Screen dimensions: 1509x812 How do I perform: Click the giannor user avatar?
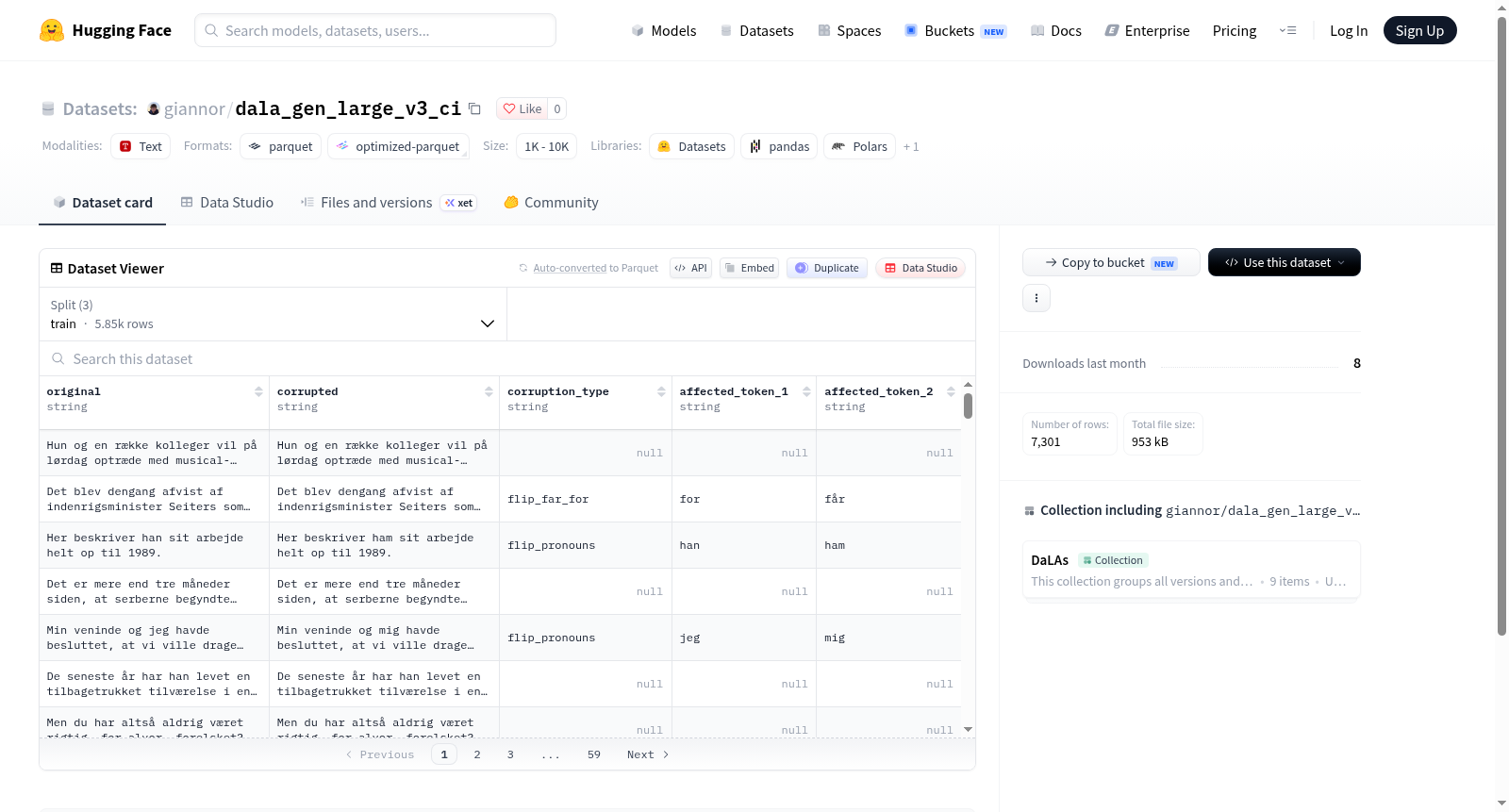154,108
